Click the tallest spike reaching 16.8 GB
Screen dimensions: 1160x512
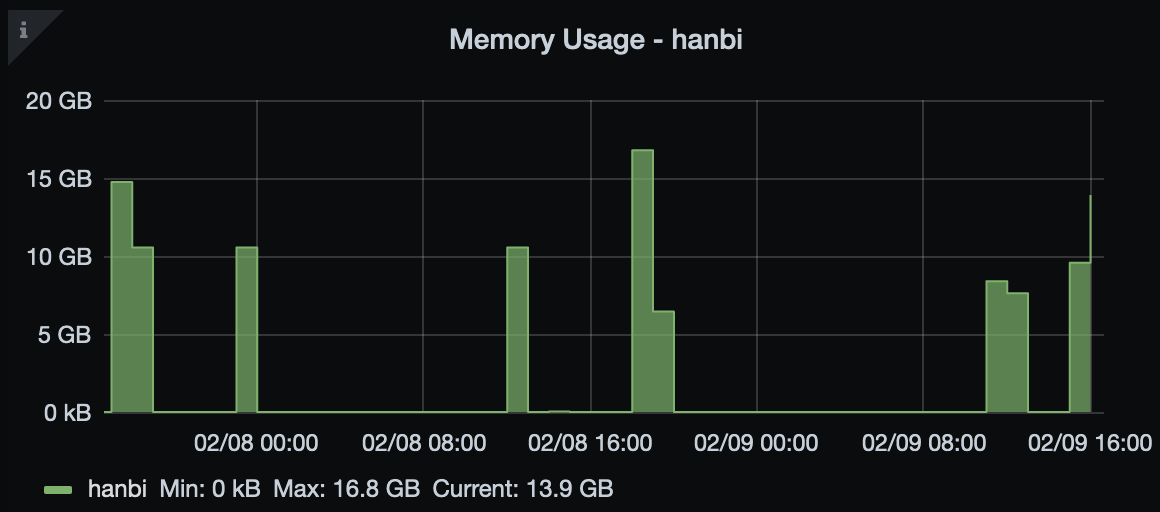coord(642,280)
